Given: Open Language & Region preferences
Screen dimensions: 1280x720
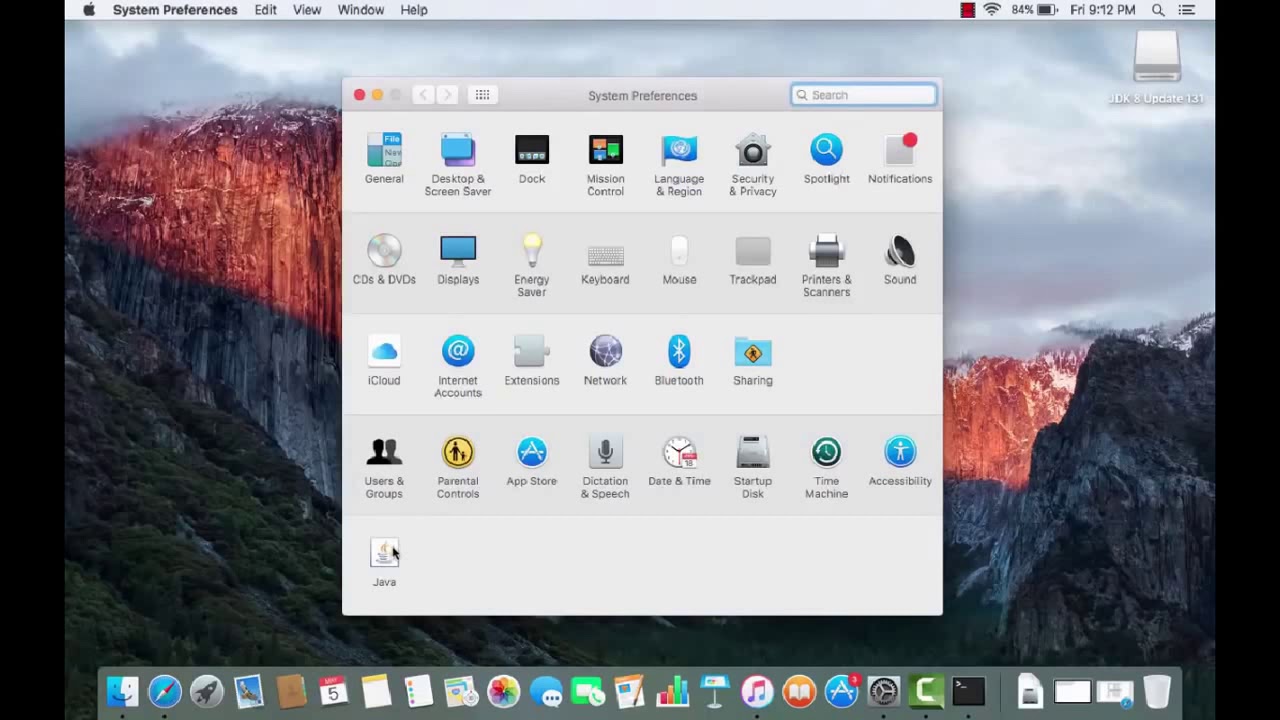Looking at the screenshot, I should point(679,164).
